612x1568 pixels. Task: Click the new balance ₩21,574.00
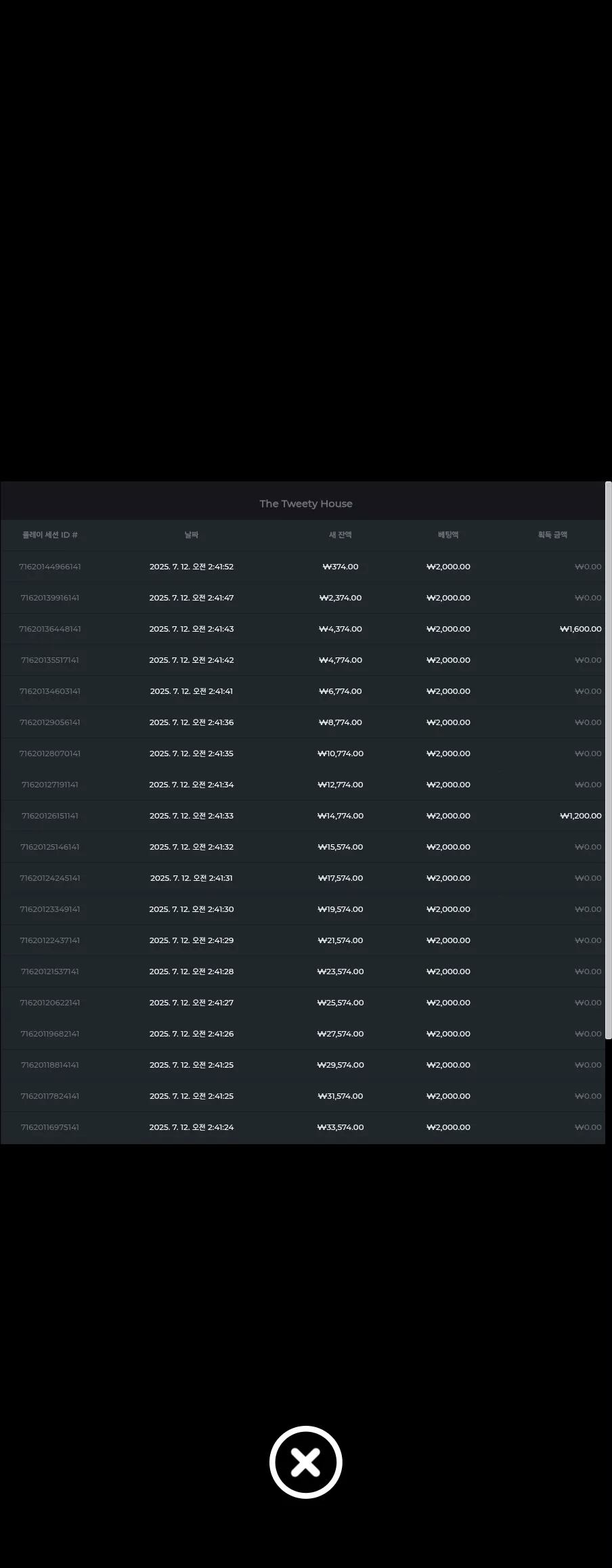click(x=341, y=940)
